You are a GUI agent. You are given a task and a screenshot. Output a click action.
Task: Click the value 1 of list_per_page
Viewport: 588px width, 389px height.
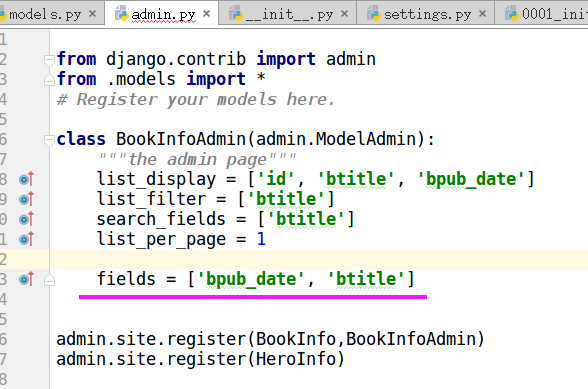[261, 239]
